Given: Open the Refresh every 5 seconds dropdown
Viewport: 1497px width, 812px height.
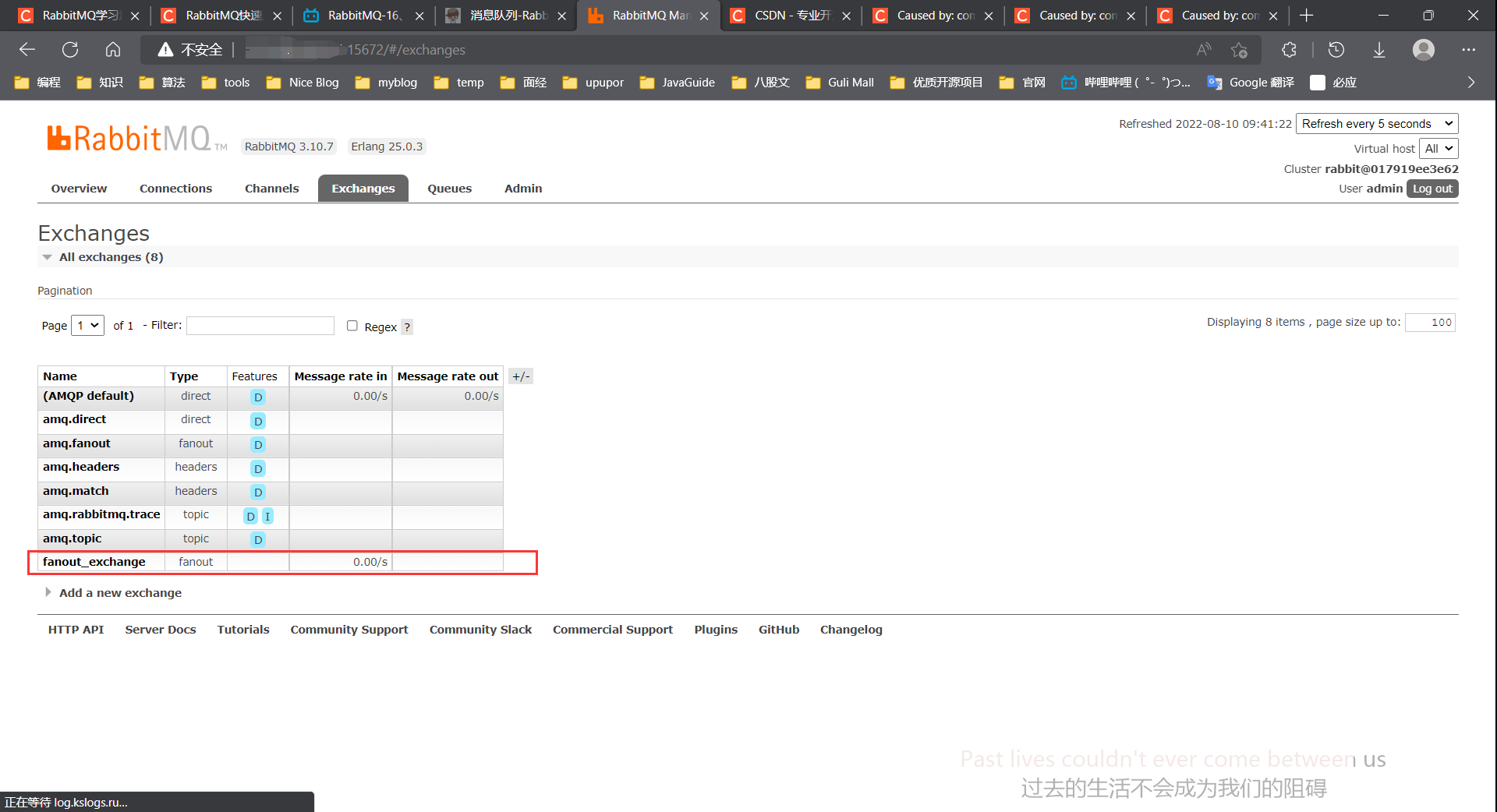Looking at the screenshot, I should [x=1377, y=123].
